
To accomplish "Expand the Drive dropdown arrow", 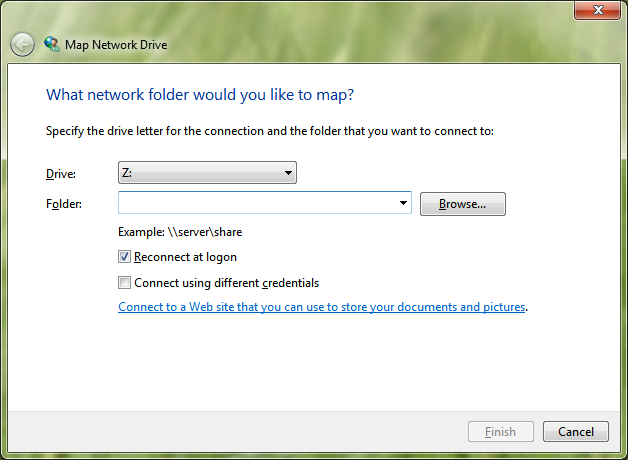I will (x=288, y=173).
